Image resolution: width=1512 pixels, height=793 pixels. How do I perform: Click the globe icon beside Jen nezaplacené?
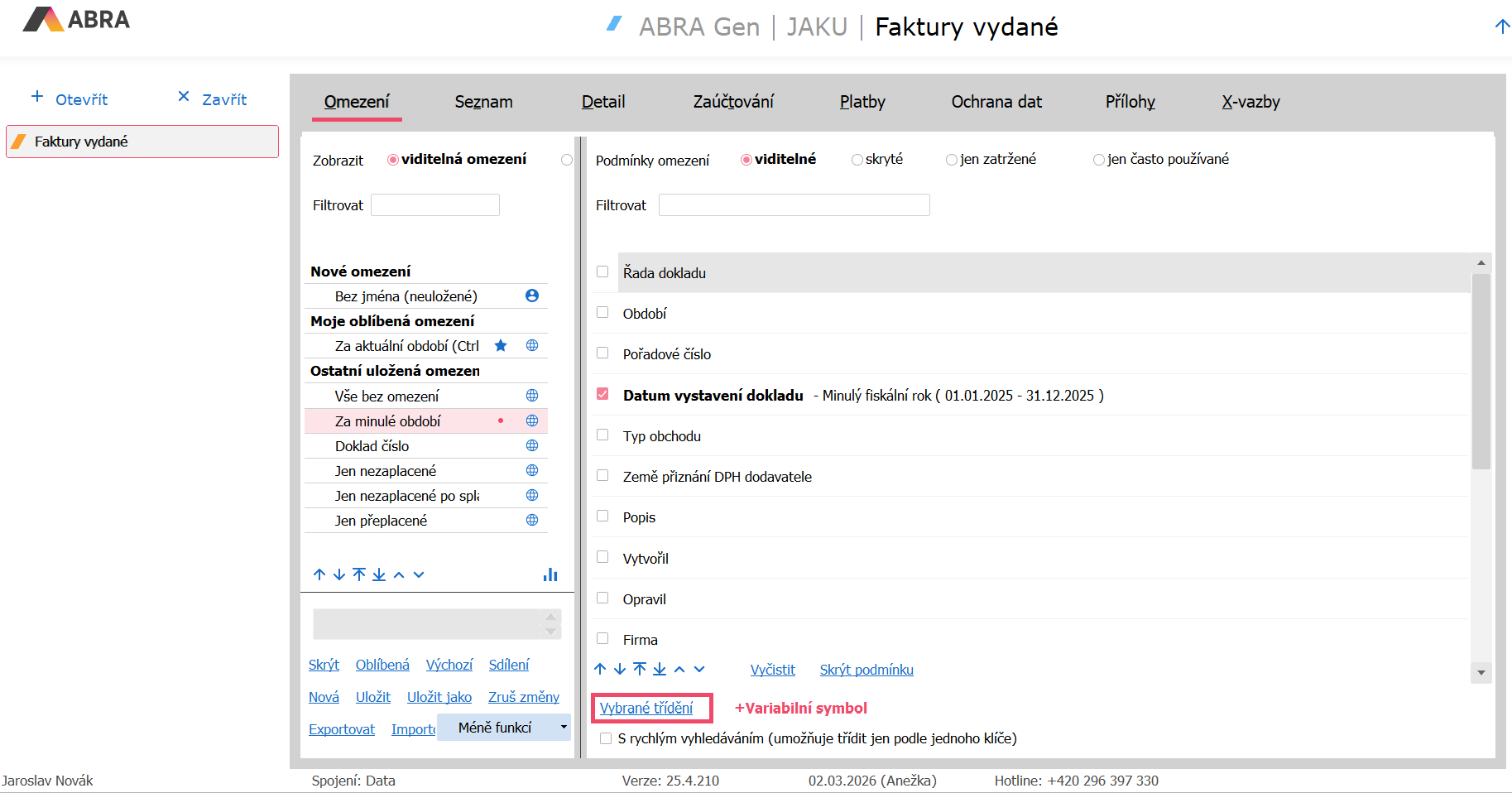(x=532, y=470)
